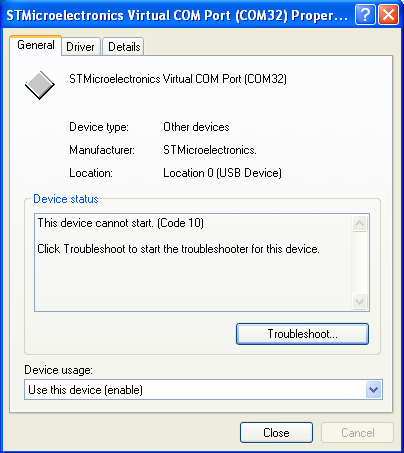Click the device status scrollbar track
The height and width of the screenshot is (453, 404).
[x=359, y=263]
